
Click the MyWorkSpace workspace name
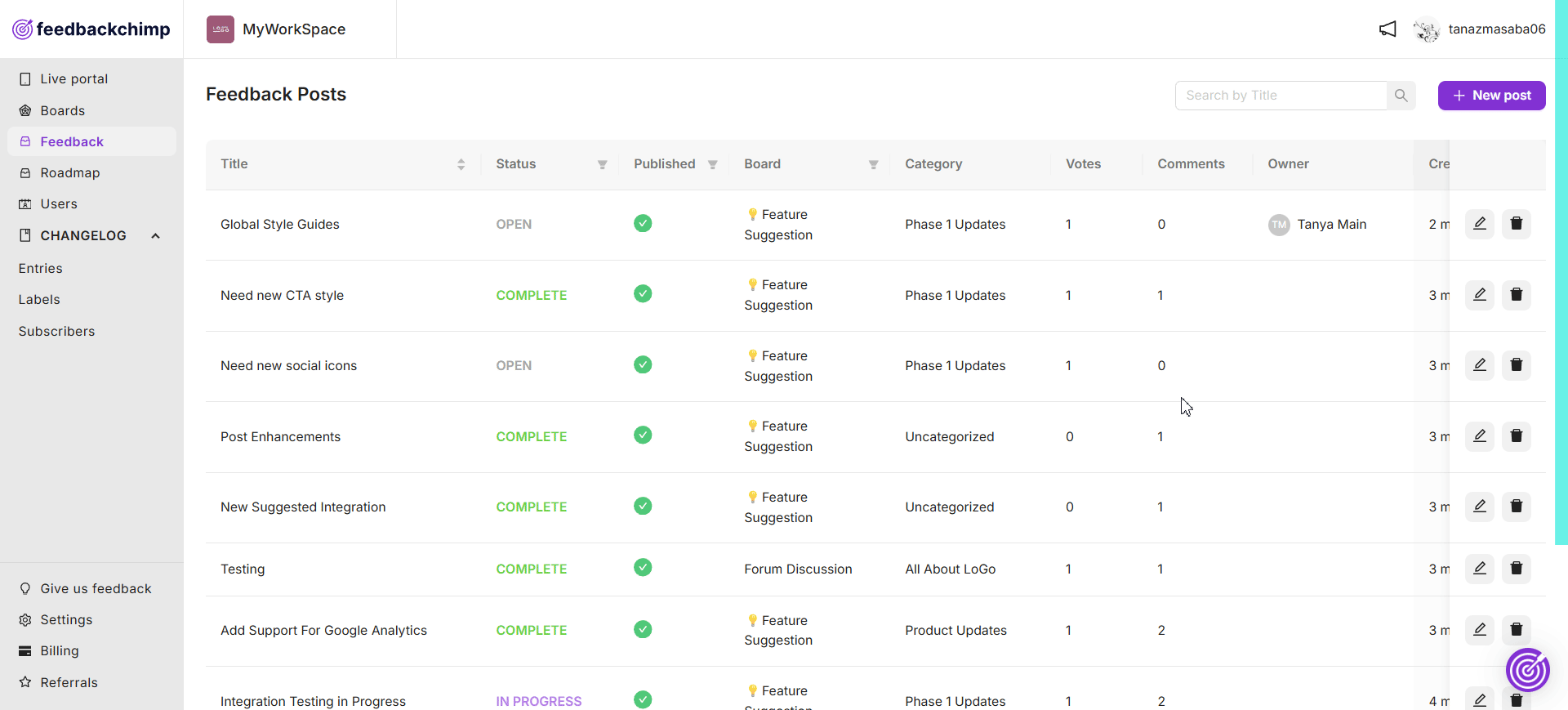[294, 29]
